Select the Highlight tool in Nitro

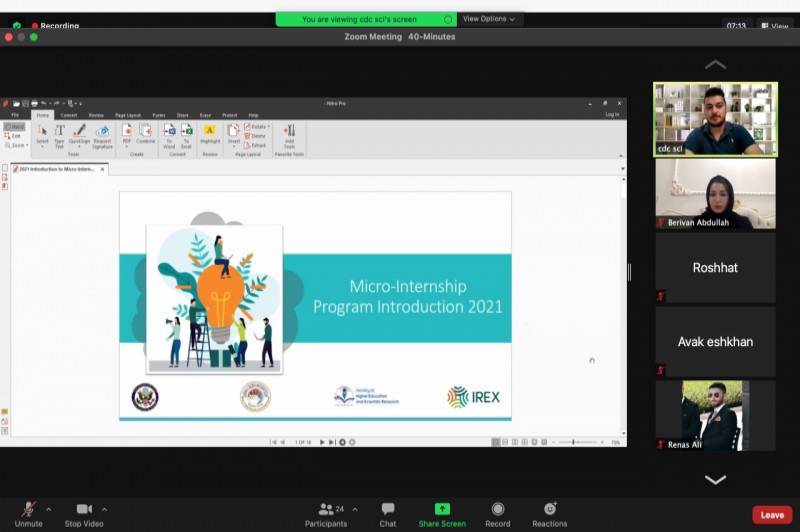(x=210, y=134)
